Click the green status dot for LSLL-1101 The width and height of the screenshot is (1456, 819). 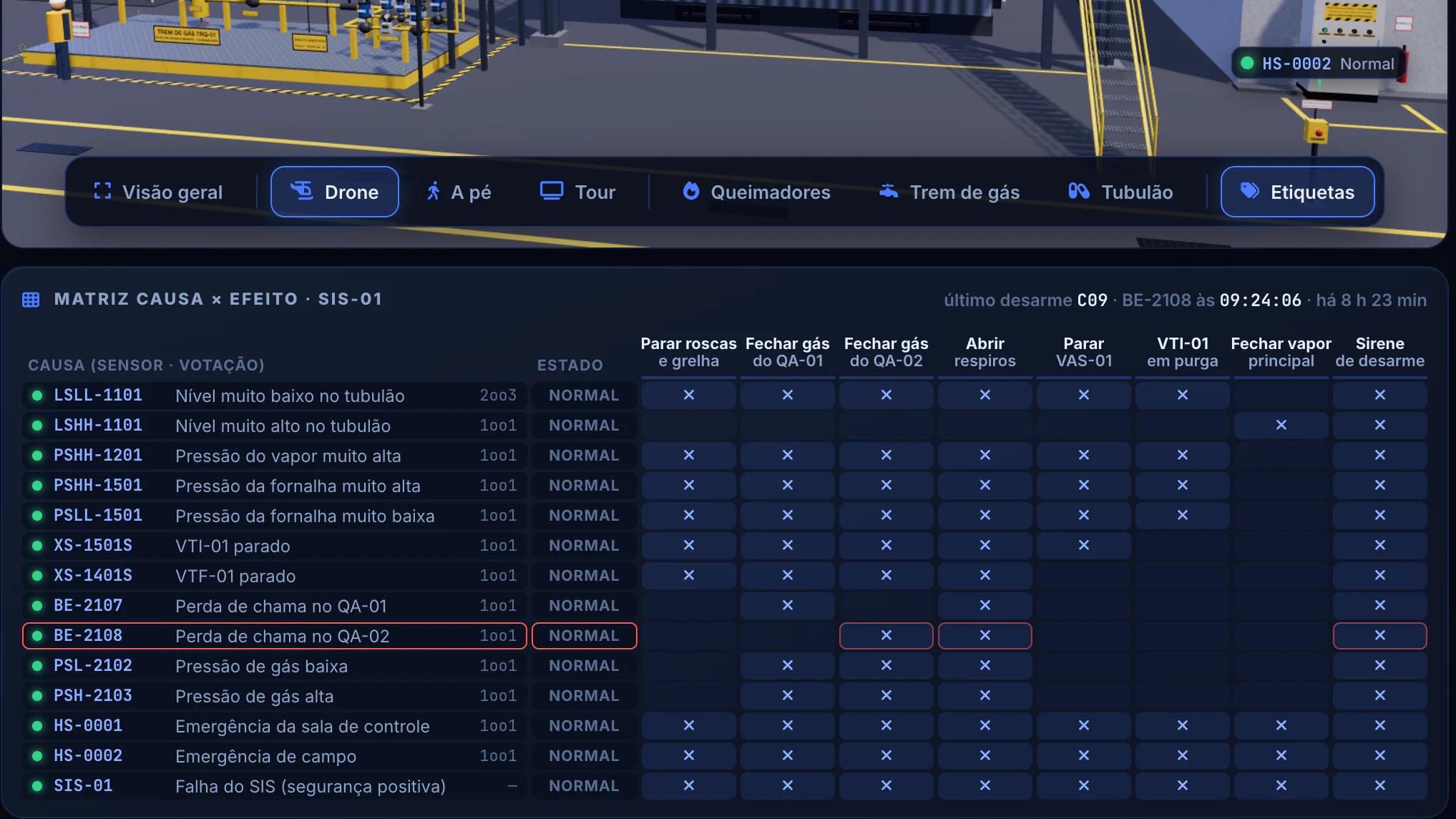[x=36, y=395]
